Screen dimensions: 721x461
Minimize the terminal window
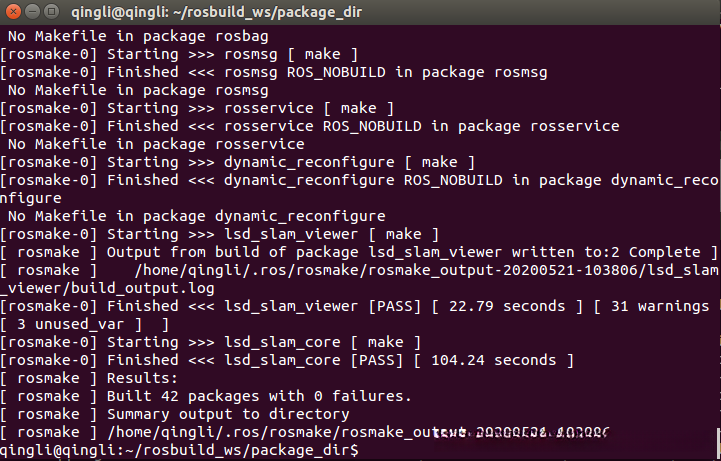(x=32, y=13)
